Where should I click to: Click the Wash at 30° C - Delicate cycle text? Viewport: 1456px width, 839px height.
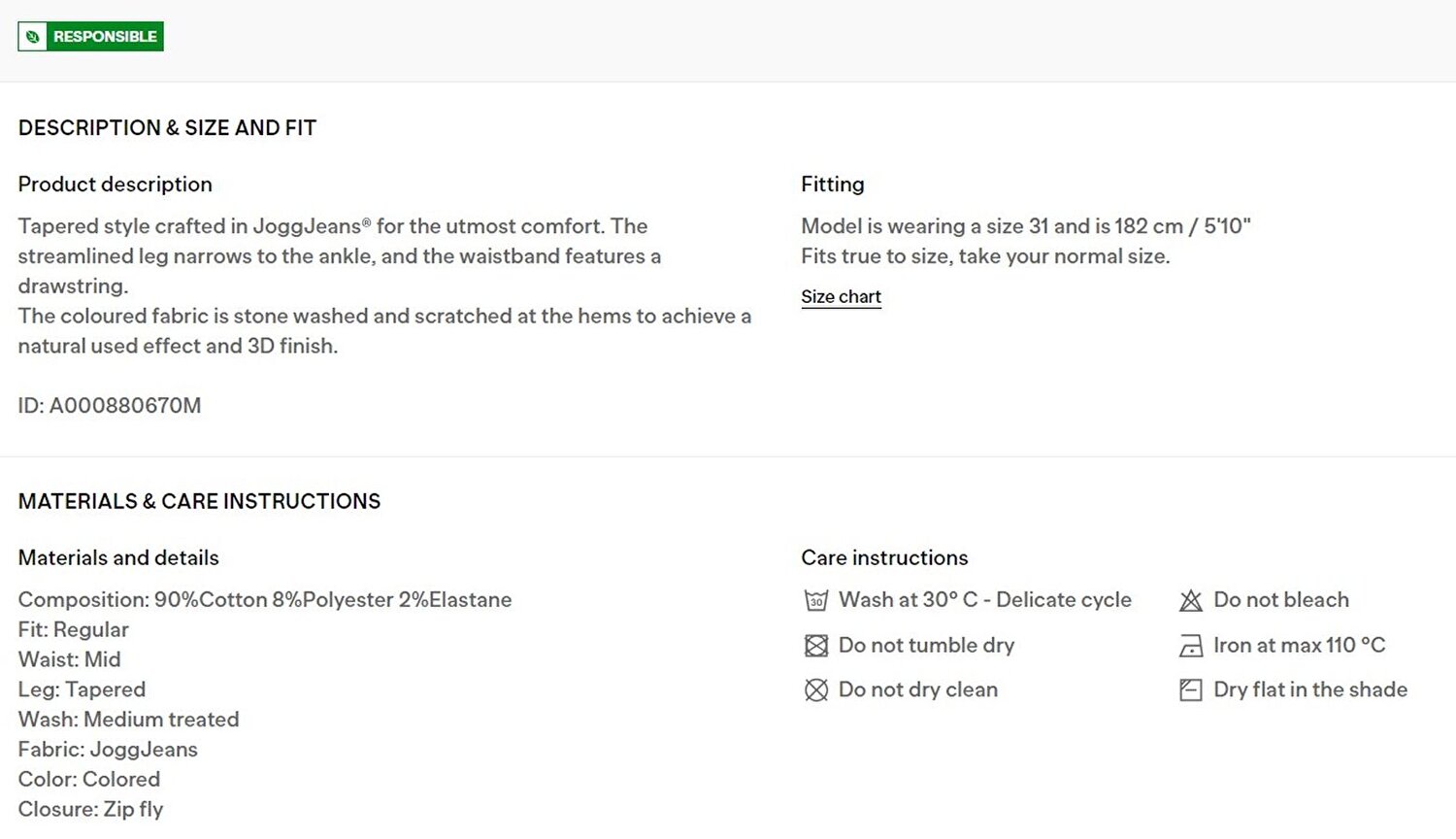click(985, 600)
